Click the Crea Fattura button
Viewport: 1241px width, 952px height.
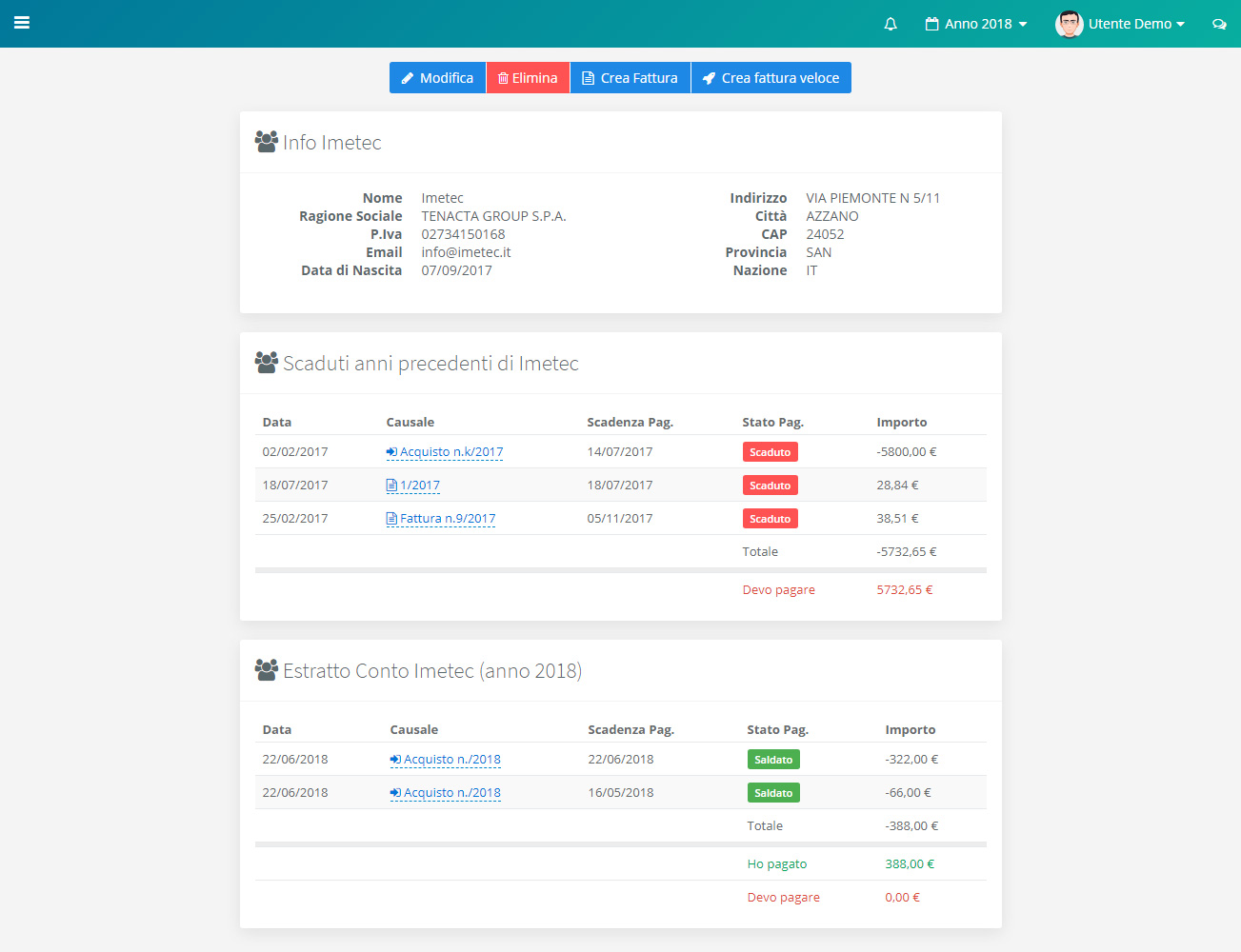[x=630, y=78]
